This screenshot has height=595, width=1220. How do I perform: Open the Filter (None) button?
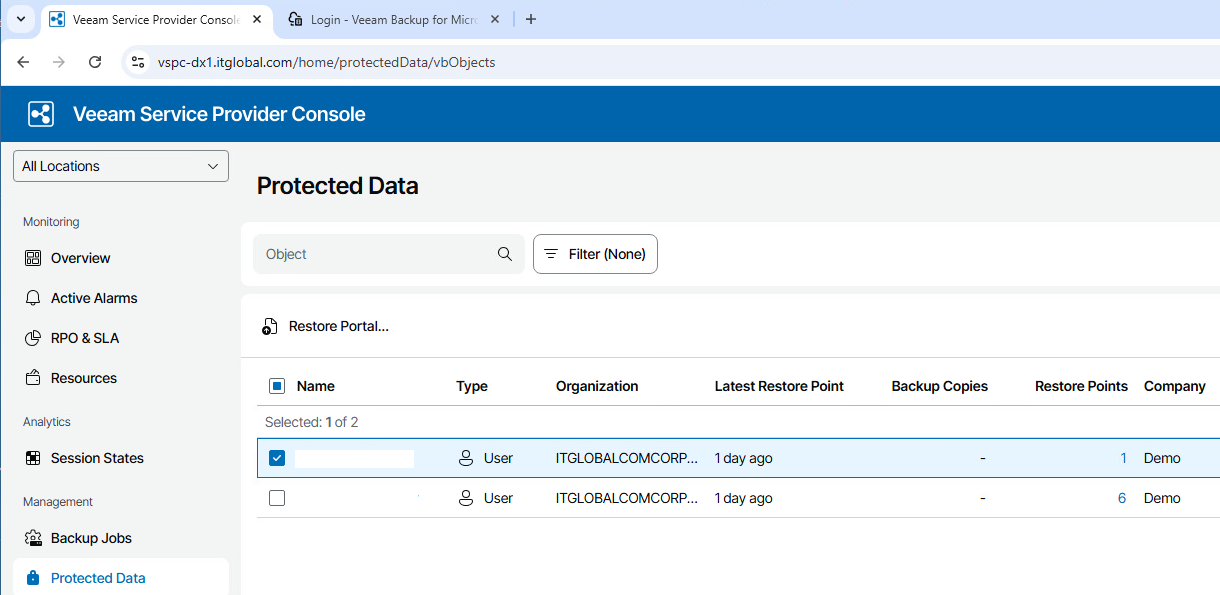tap(595, 254)
